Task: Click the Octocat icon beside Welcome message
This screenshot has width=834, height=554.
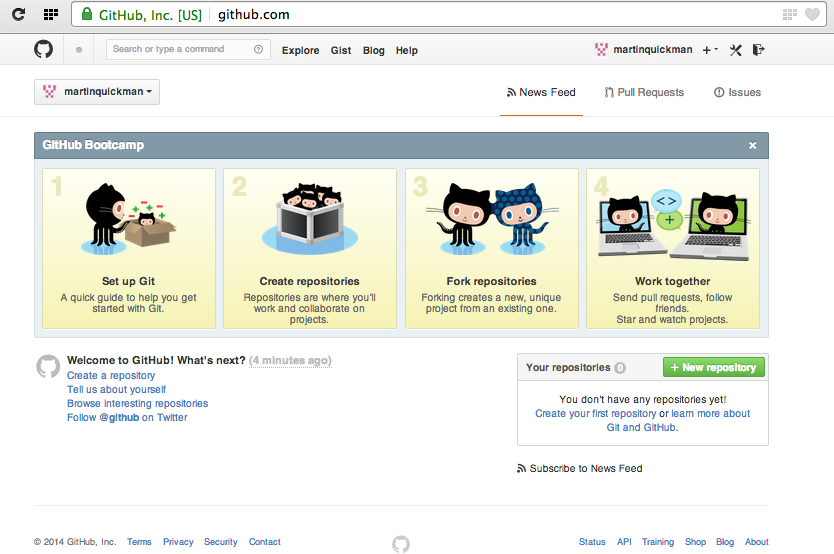Action: click(48, 366)
